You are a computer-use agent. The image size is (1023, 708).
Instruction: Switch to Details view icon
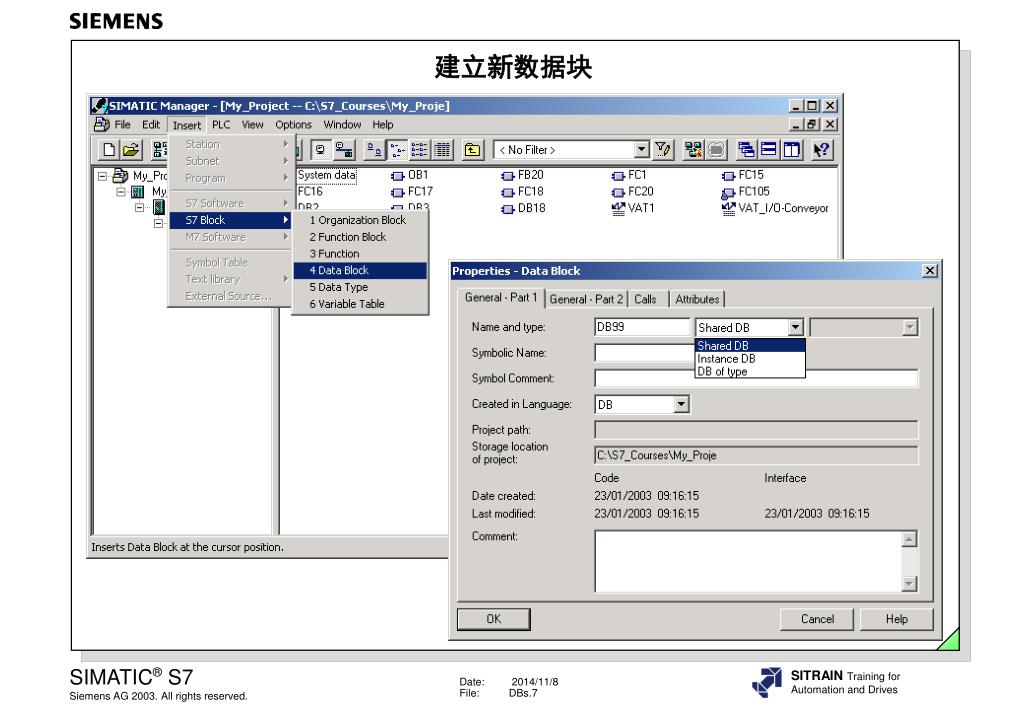click(442, 149)
